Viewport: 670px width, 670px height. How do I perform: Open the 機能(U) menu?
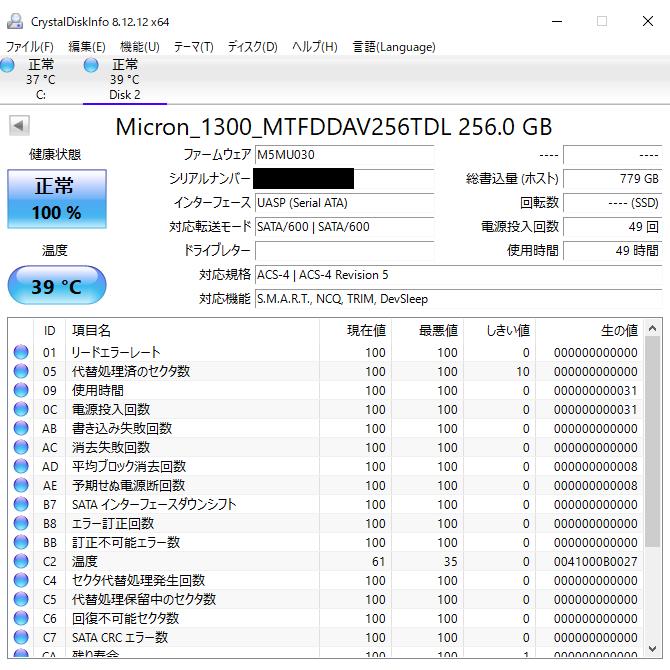click(x=140, y=47)
